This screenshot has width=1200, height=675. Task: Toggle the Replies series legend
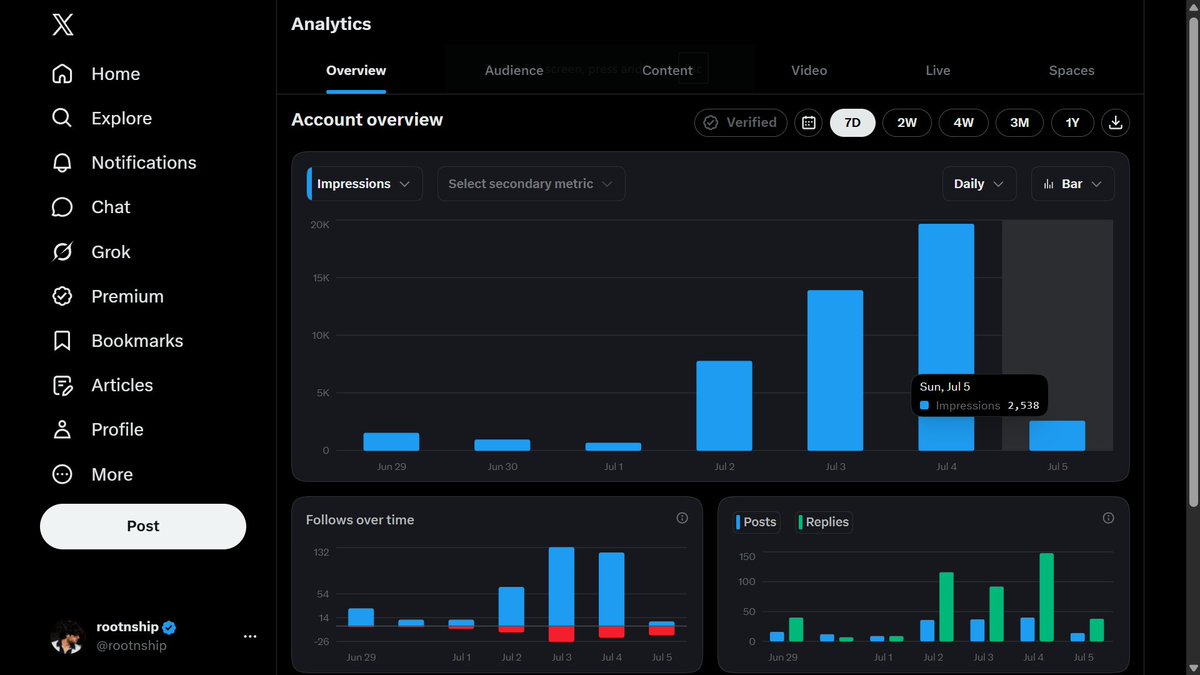(824, 522)
